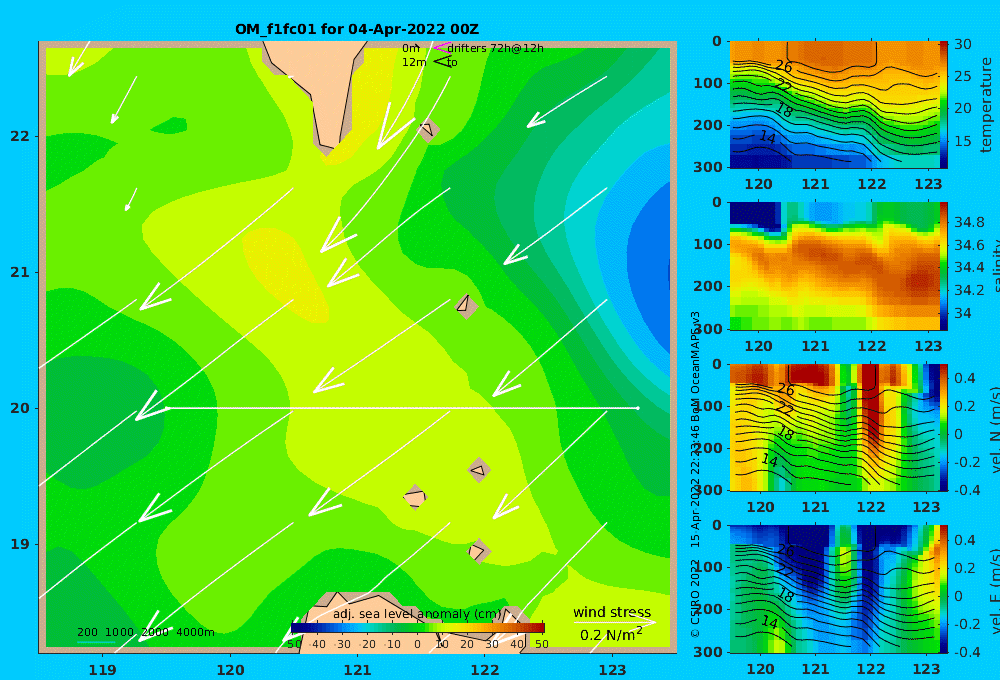This screenshot has width=1000, height=680.
Task: Click the '12m' depth legend label
Action: (414, 62)
